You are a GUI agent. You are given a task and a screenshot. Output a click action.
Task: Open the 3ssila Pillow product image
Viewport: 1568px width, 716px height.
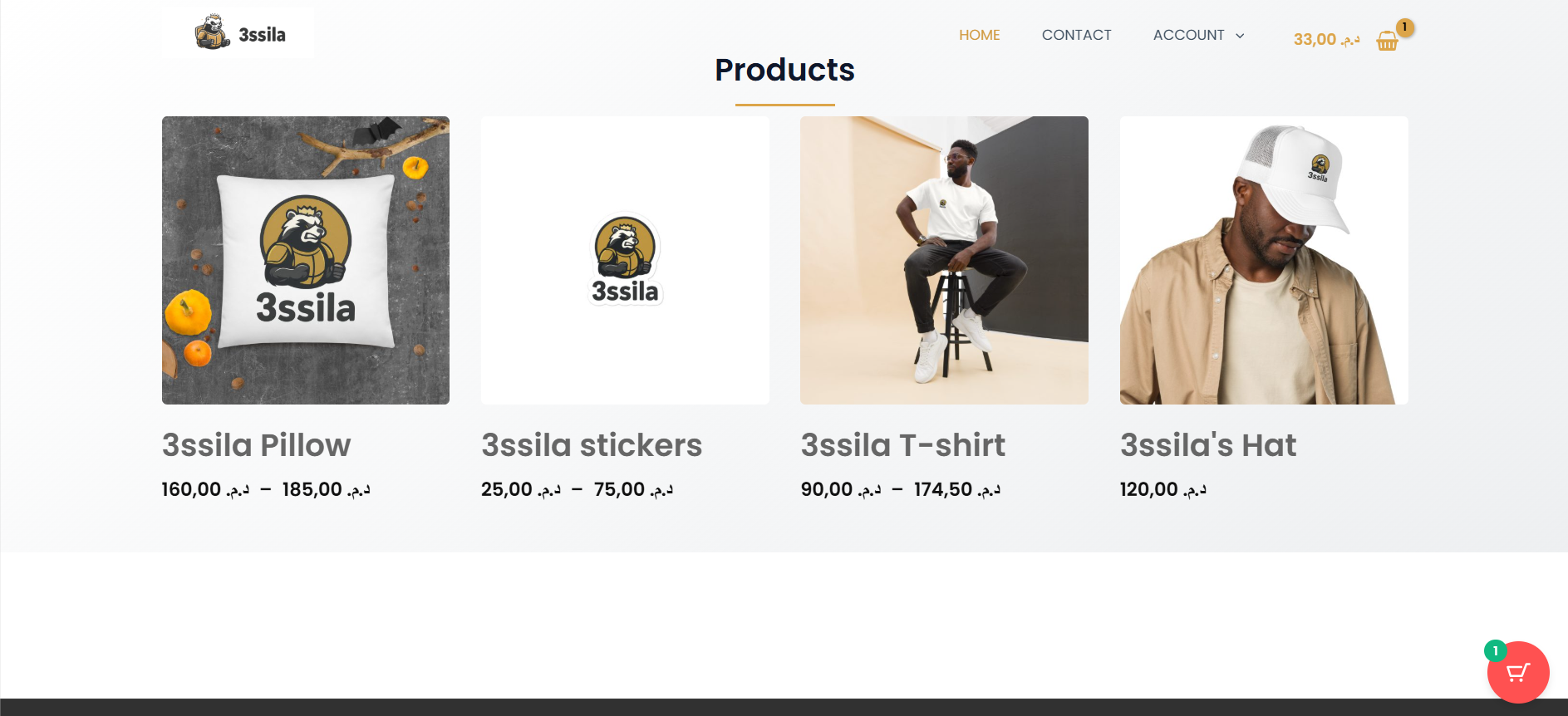pos(306,260)
